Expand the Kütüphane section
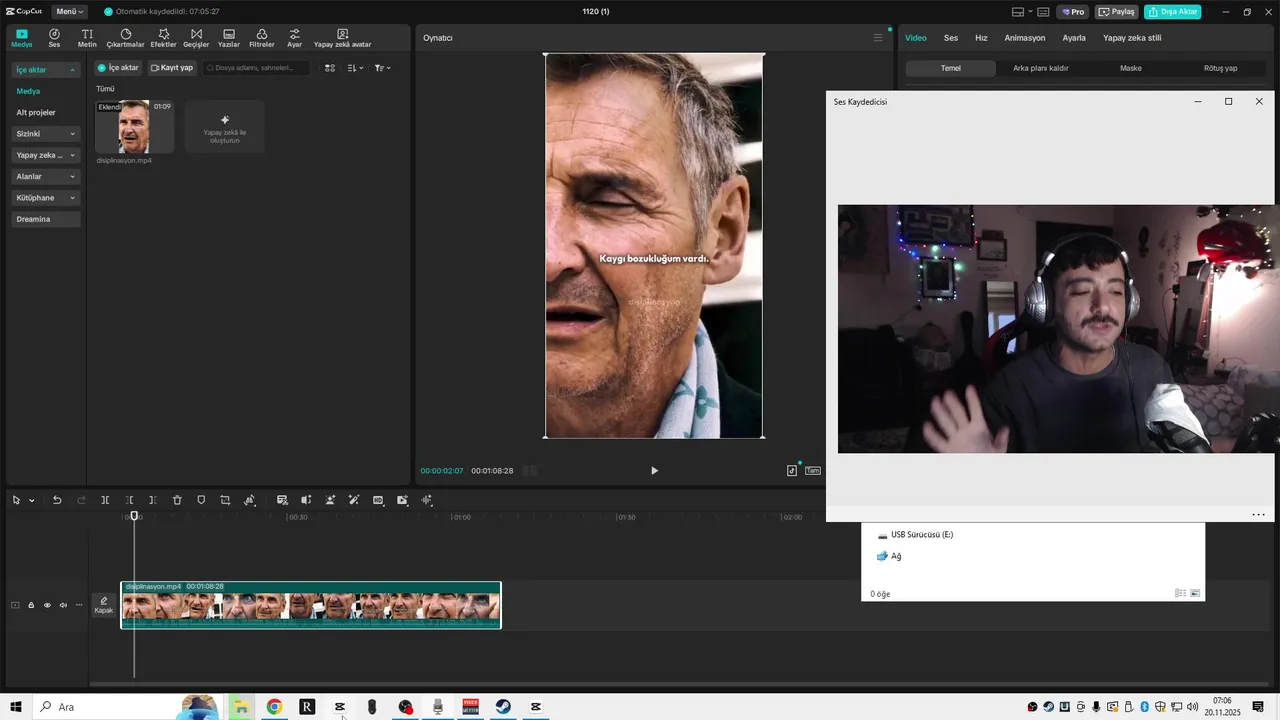The image size is (1280, 720). (x=46, y=198)
